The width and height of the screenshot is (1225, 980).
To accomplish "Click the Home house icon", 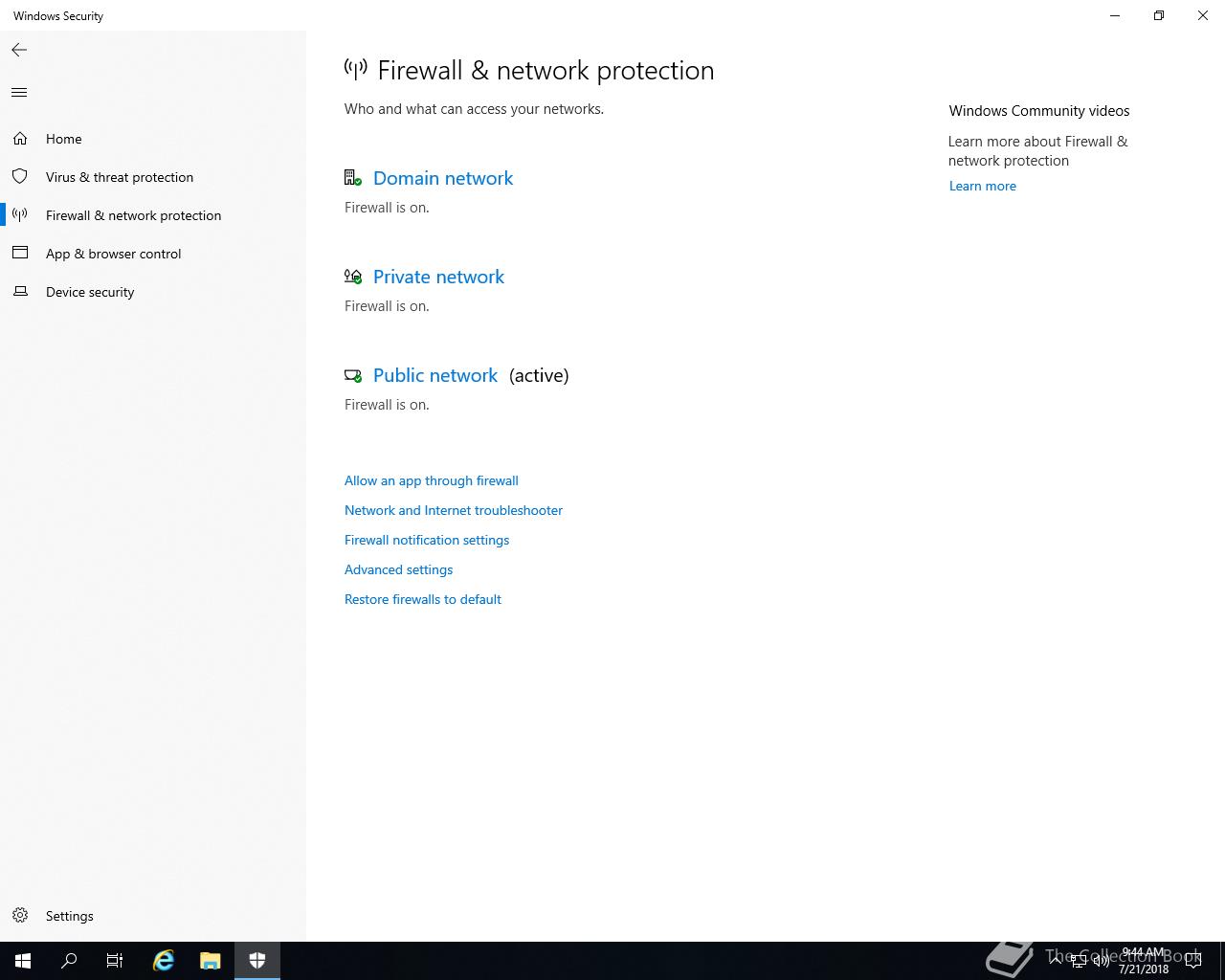I will tap(20, 139).
